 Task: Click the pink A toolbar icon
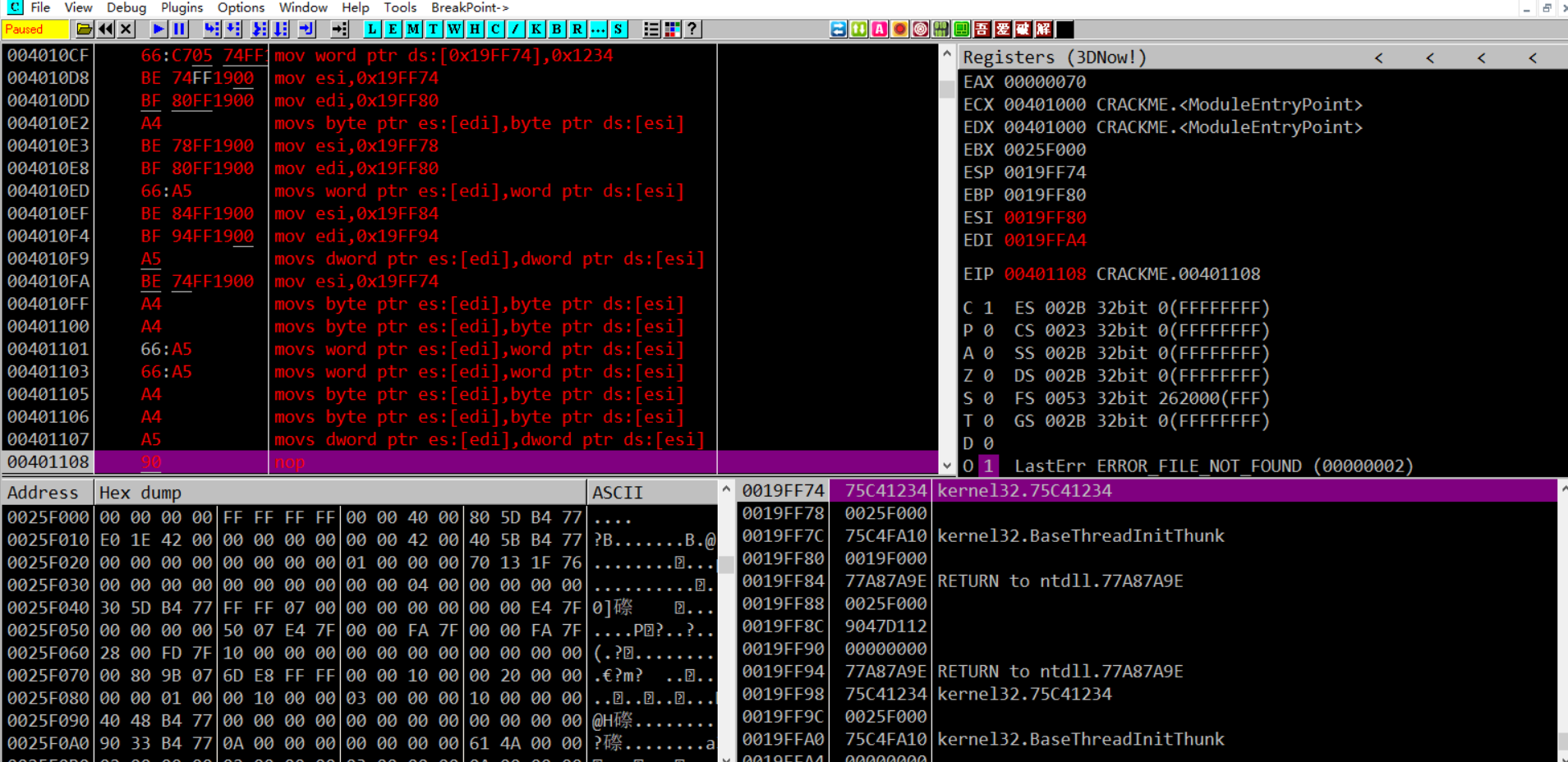pos(879,30)
